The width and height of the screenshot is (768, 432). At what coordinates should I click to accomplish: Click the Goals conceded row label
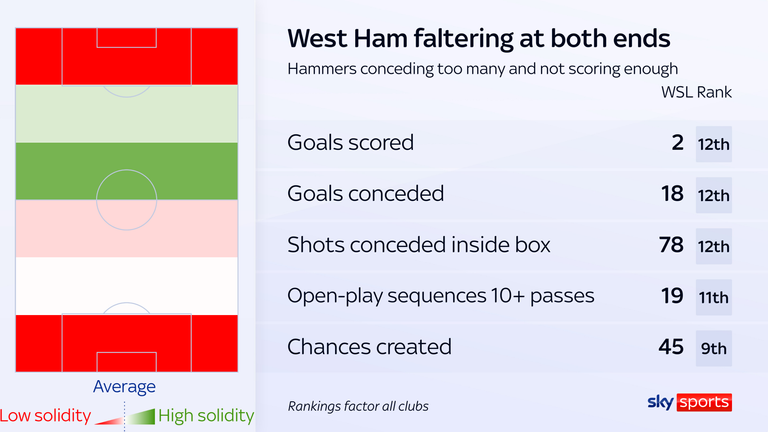(x=366, y=194)
